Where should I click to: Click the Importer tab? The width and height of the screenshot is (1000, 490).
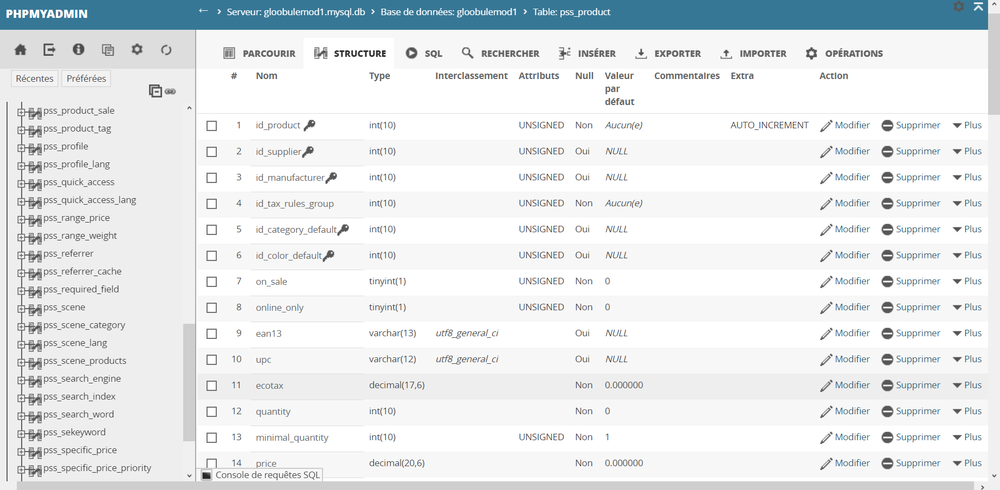pyautogui.click(x=753, y=54)
